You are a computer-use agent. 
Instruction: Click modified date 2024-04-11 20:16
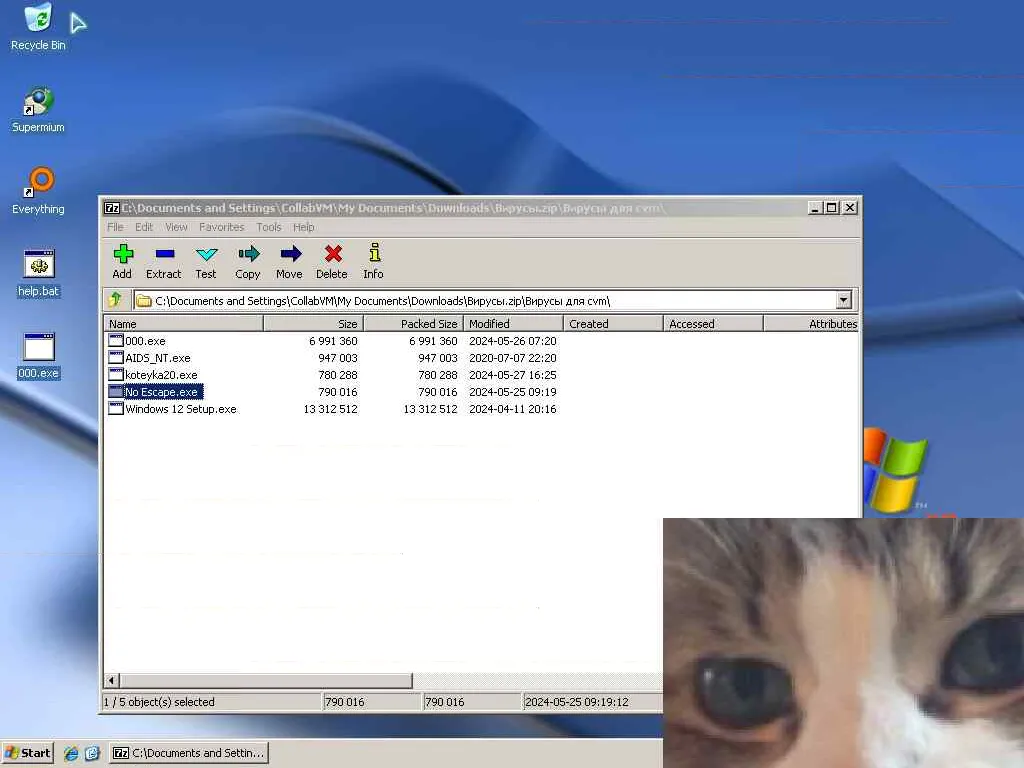click(513, 409)
